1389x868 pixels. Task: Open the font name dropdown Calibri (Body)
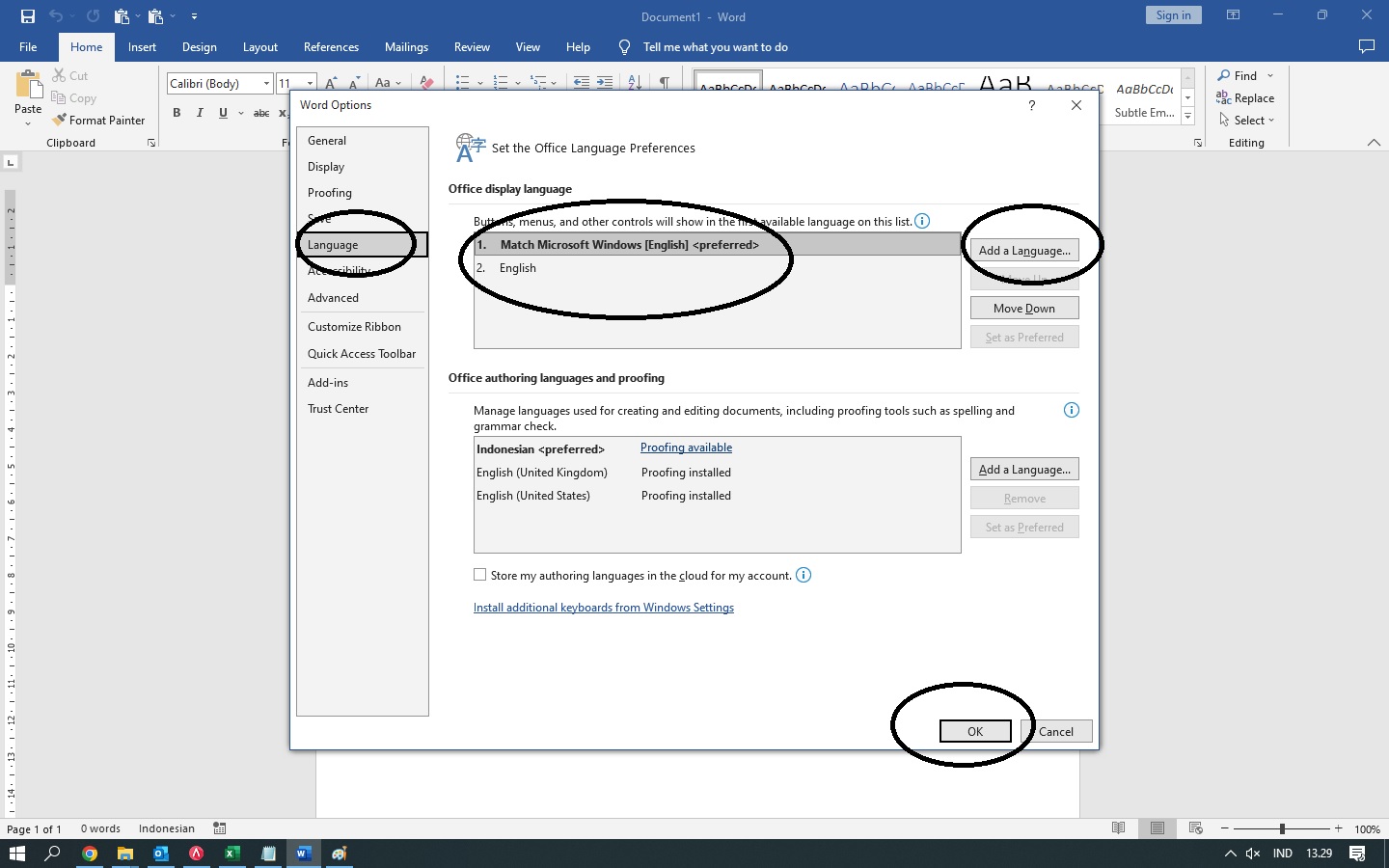[x=266, y=84]
